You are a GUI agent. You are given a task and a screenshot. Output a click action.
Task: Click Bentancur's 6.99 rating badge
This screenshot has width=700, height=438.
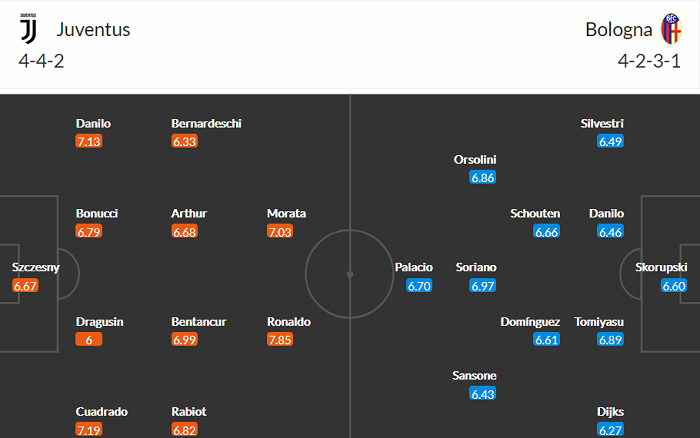[185, 340]
